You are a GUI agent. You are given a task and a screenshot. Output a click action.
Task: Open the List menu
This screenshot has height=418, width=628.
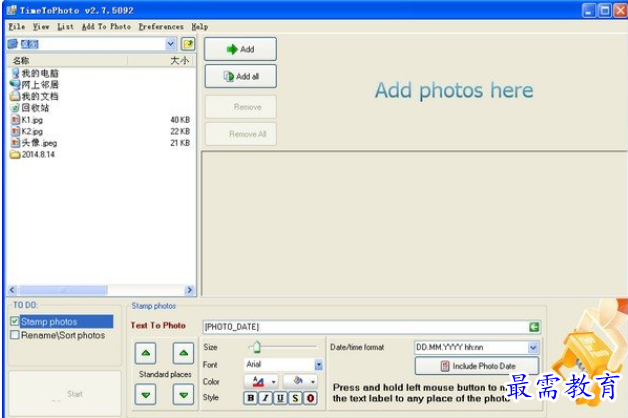click(x=65, y=27)
